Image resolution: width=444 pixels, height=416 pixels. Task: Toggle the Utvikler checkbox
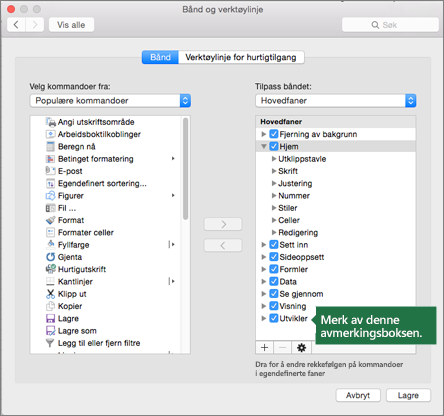274,318
